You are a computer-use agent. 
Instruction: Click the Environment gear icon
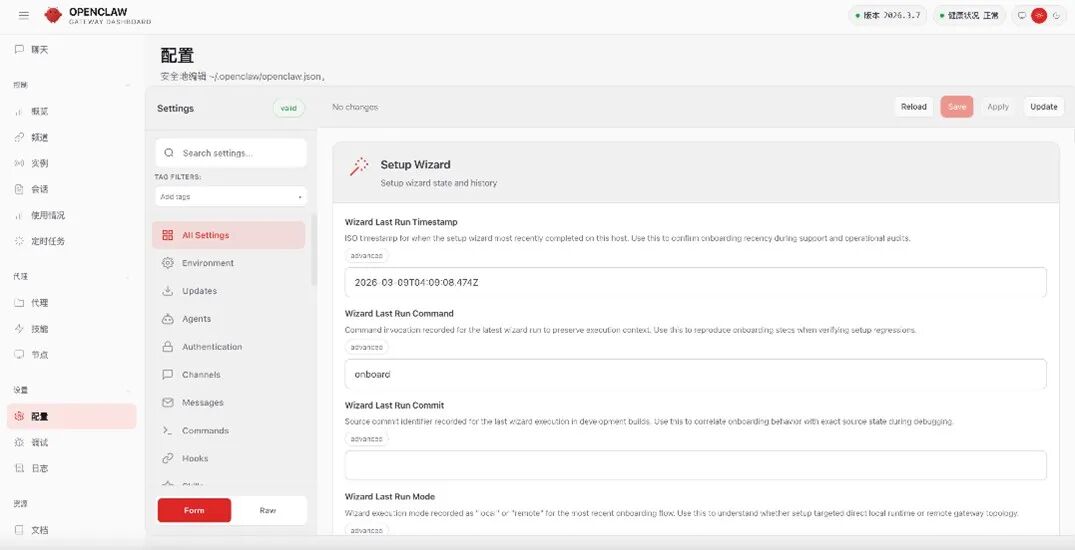(x=167, y=263)
